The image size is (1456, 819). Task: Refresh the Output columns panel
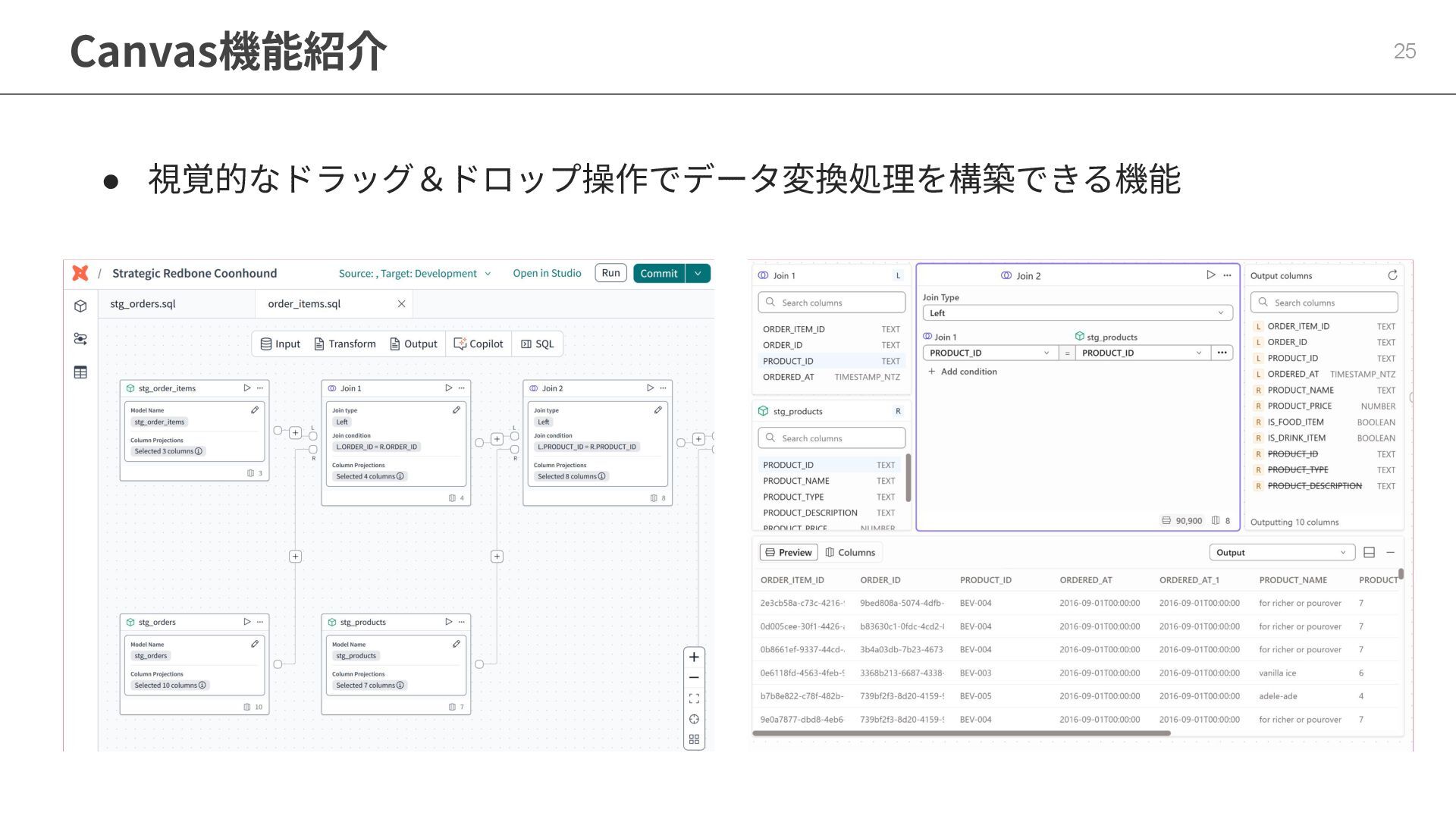coord(1392,275)
